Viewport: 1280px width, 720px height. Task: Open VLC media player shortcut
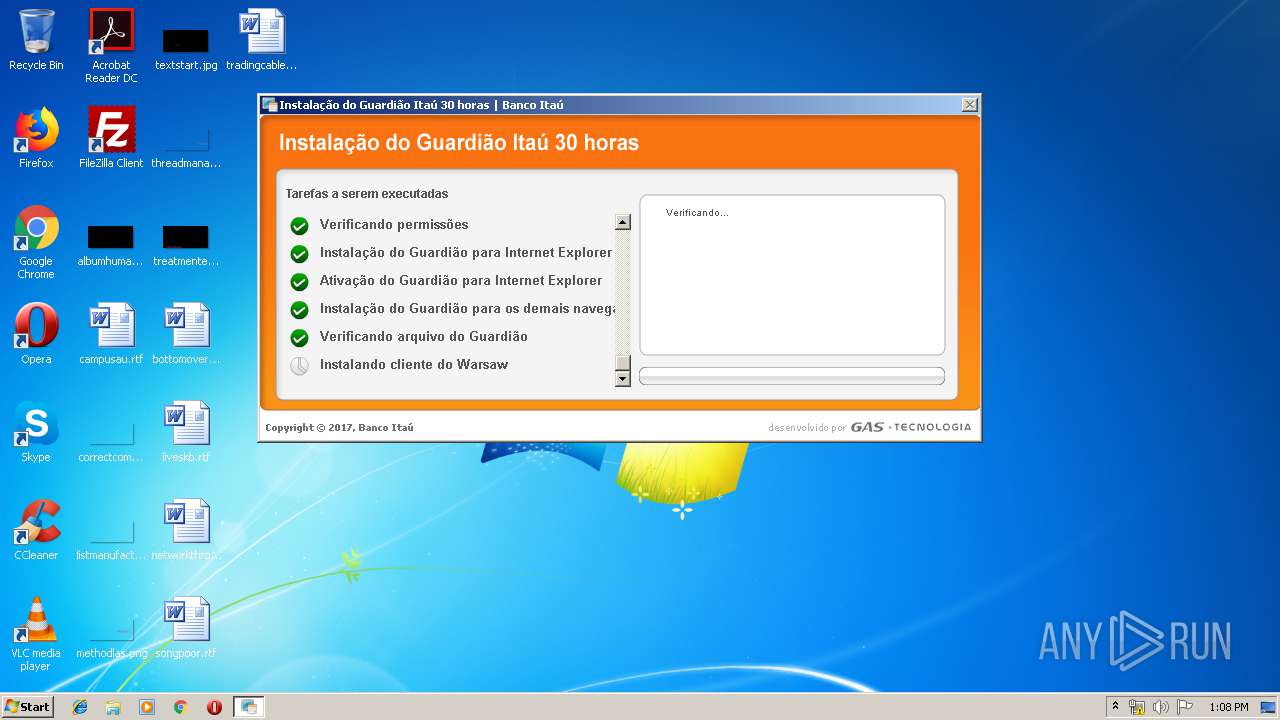pyautogui.click(x=36, y=634)
